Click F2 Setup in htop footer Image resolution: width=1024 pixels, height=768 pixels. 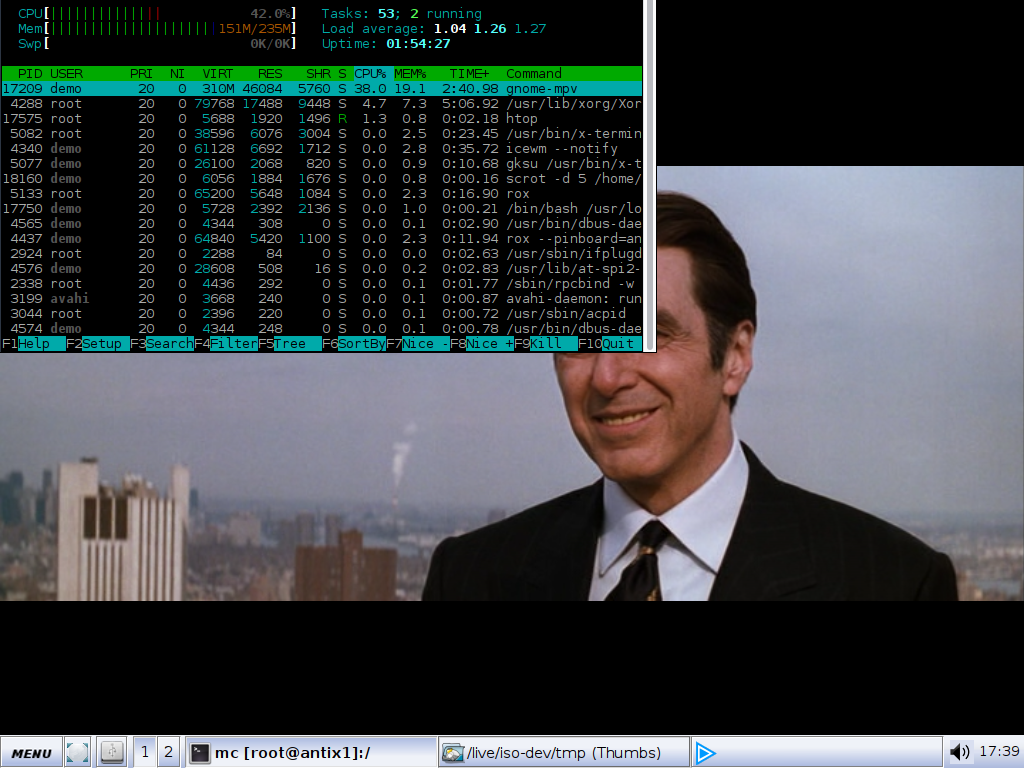click(98, 344)
